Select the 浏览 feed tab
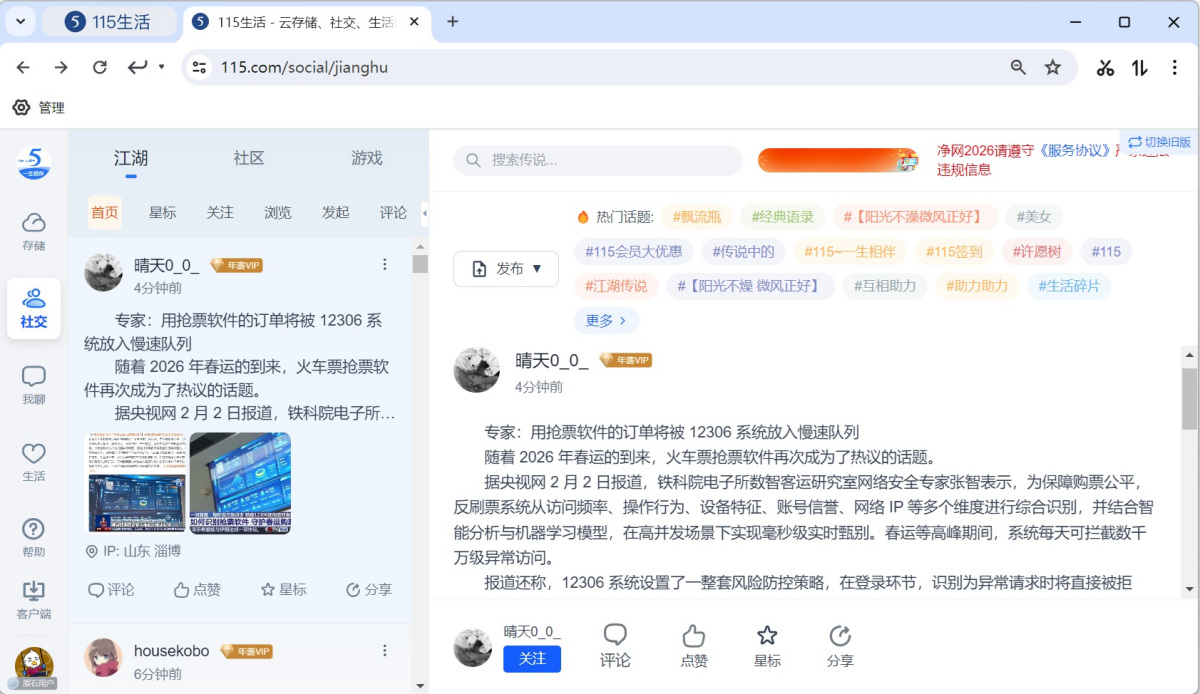This screenshot has height=694, width=1200. tap(277, 212)
